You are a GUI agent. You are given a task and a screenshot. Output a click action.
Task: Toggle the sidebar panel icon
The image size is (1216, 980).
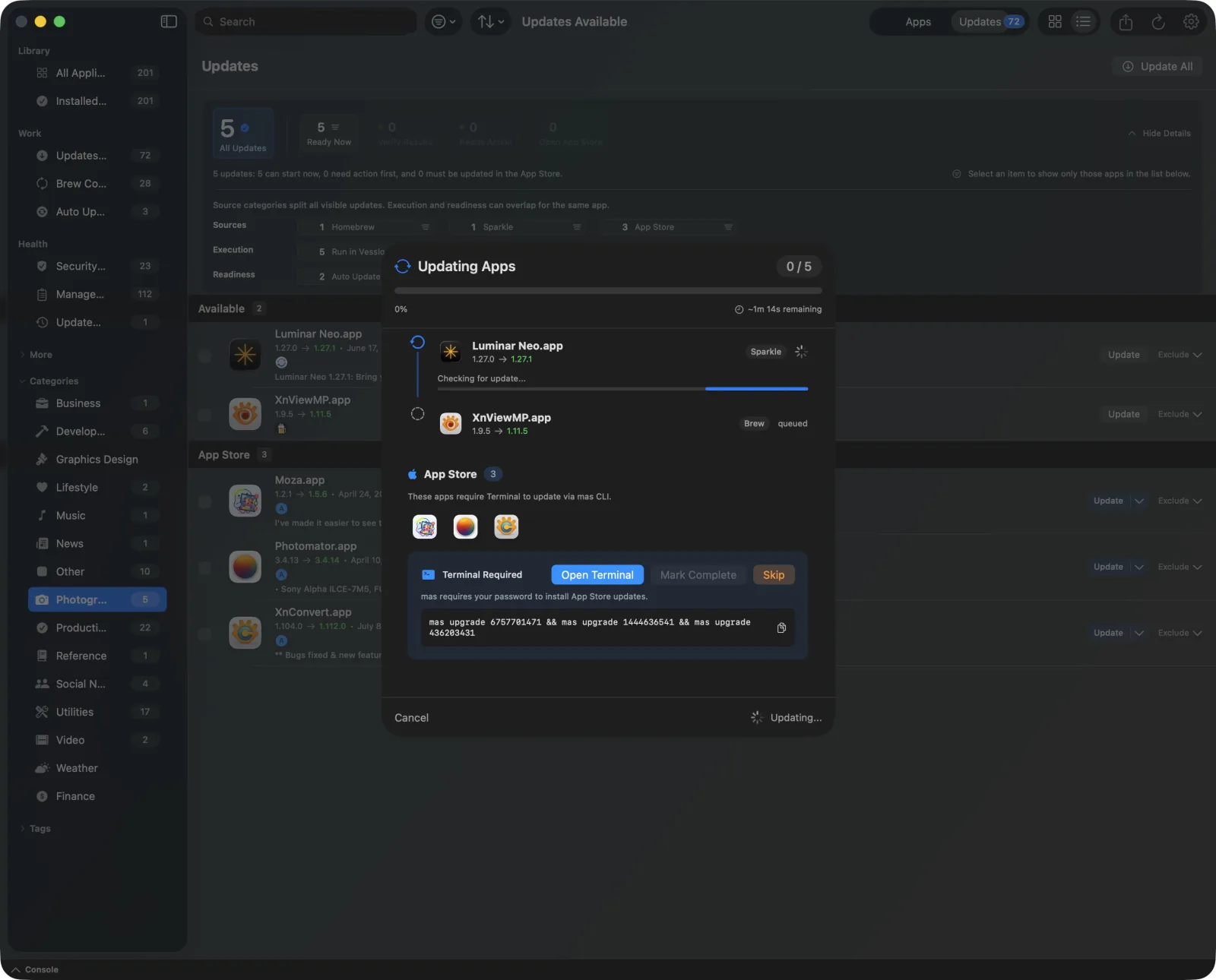pos(169,21)
